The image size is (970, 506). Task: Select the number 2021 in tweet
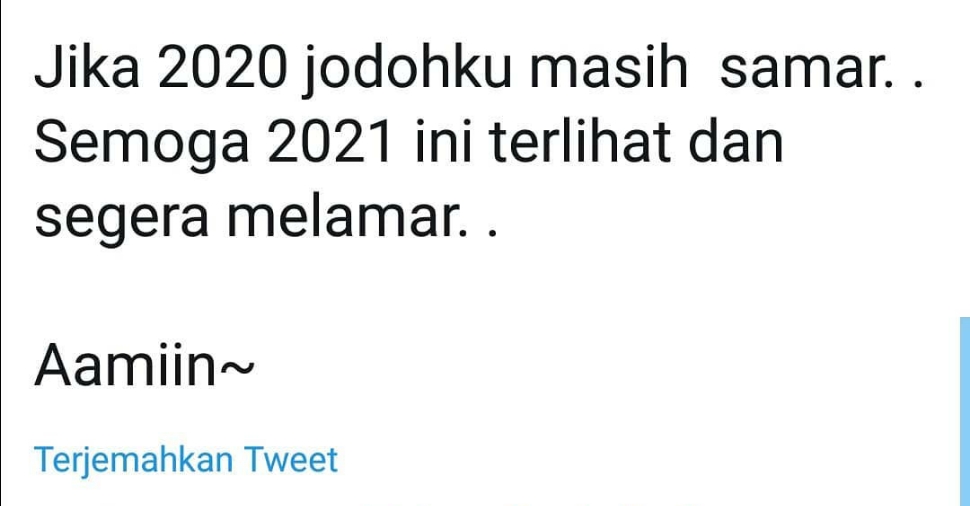pyautogui.click(x=330, y=144)
